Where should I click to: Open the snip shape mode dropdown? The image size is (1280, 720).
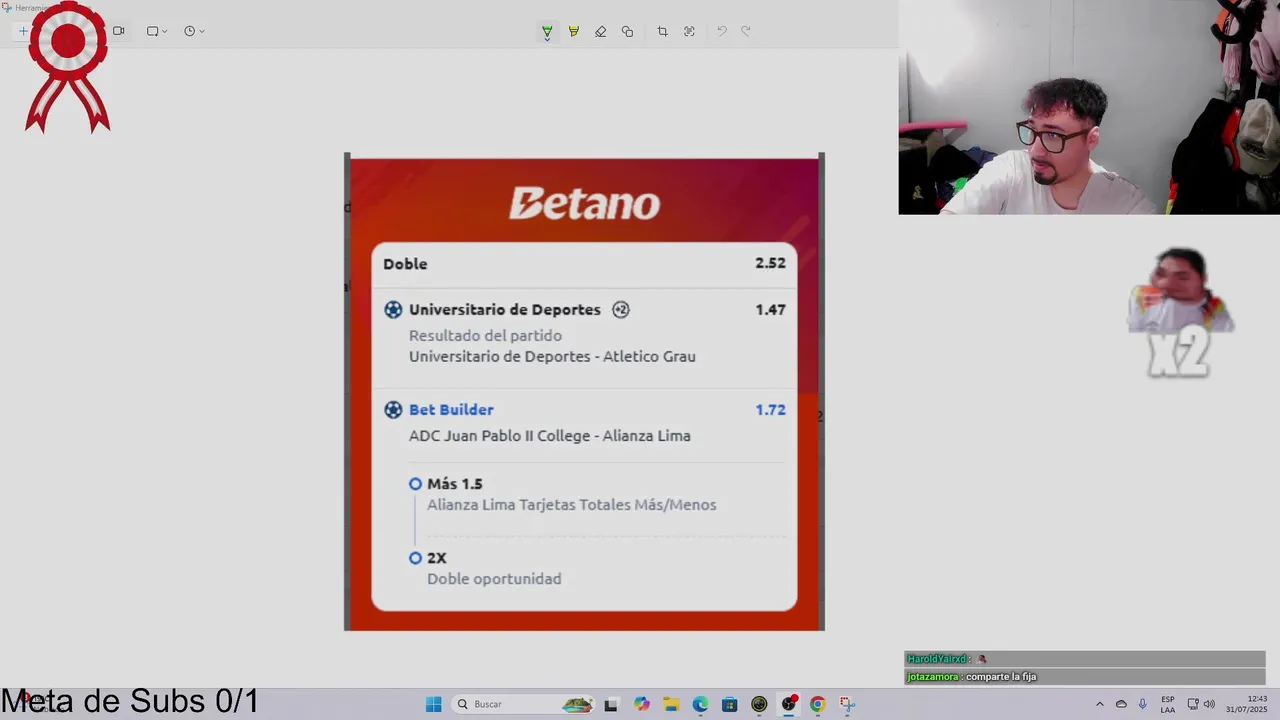157,31
